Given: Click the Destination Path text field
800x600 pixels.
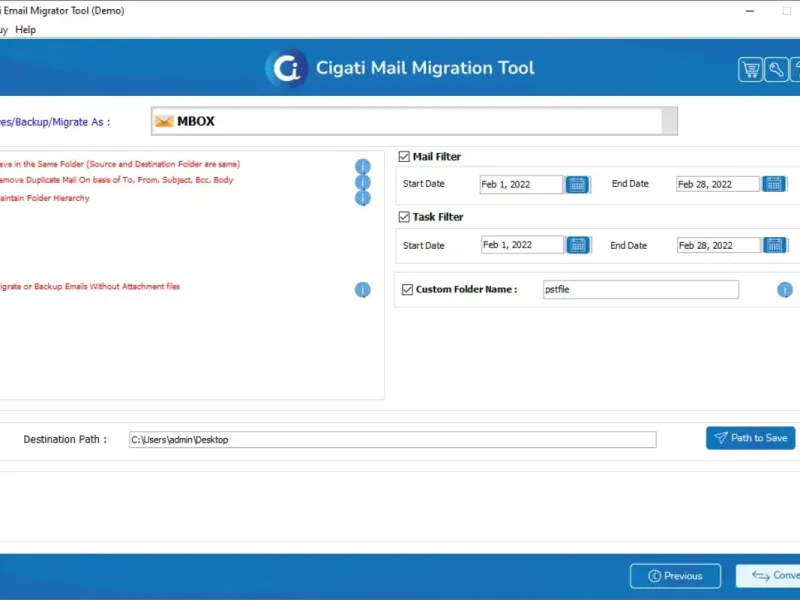Looking at the screenshot, I should tap(392, 440).
